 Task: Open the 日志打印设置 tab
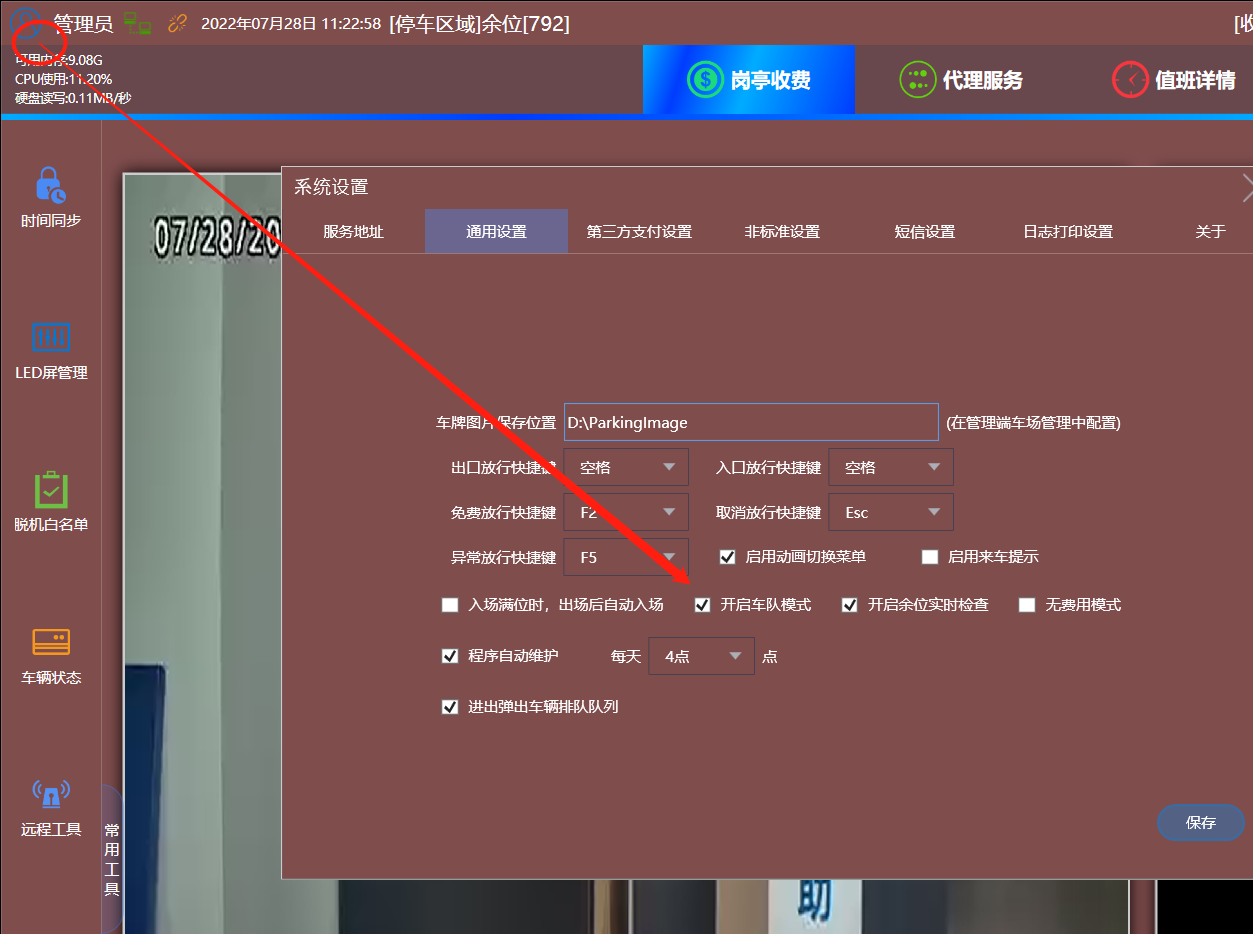(x=1068, y=231)
